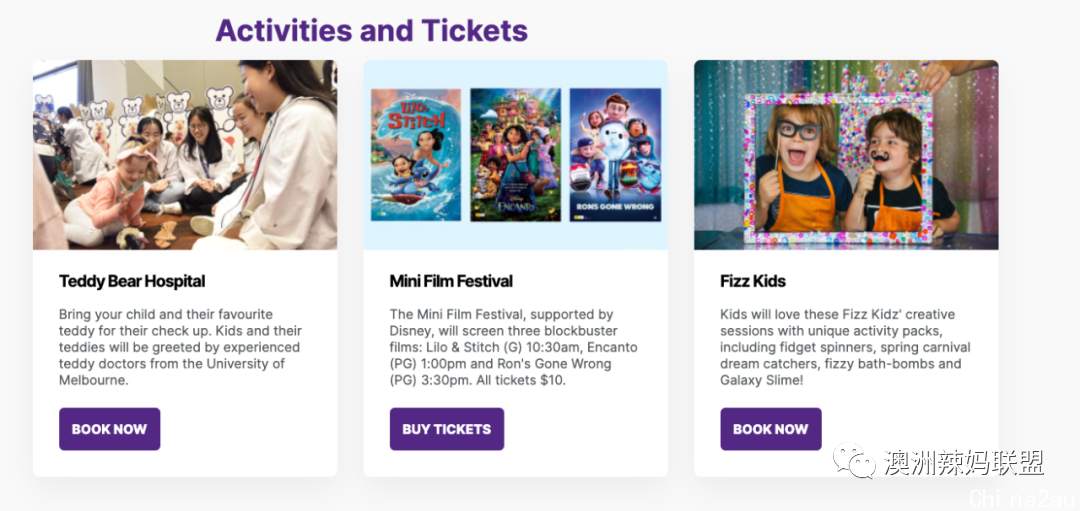Select the Fizz Kids card title
This screenshot has width=1080, height=511.
(753, 281)
